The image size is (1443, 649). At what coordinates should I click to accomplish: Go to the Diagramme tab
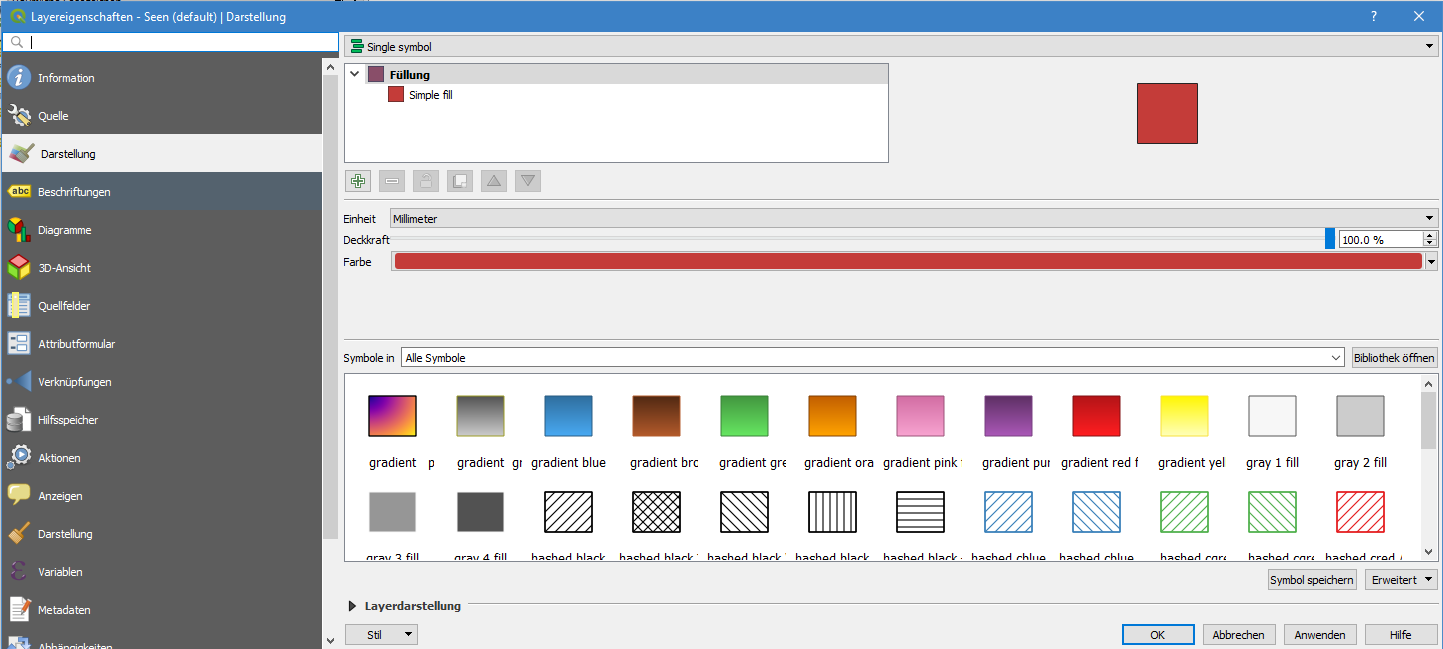pyautogui.click(x=64, y=230)
